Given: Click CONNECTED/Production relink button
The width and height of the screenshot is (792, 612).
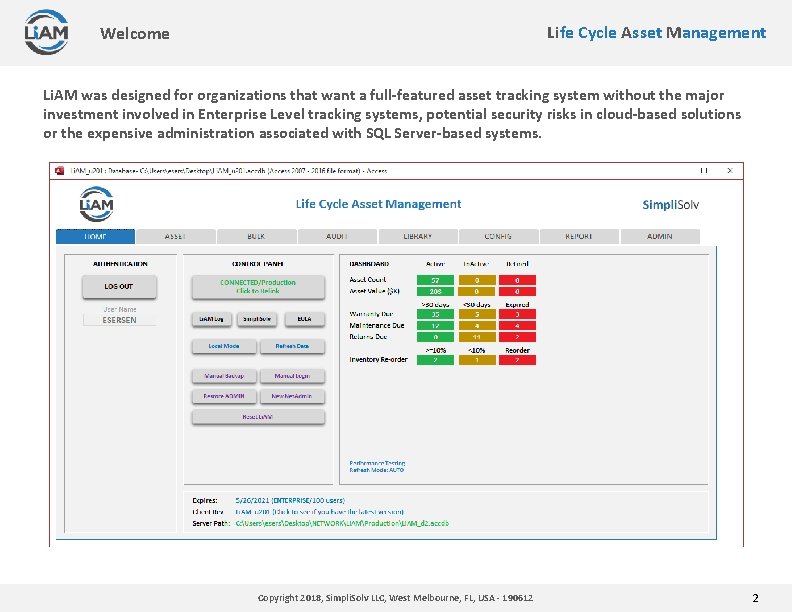Looking at the screenshot, I should (258, 287).
